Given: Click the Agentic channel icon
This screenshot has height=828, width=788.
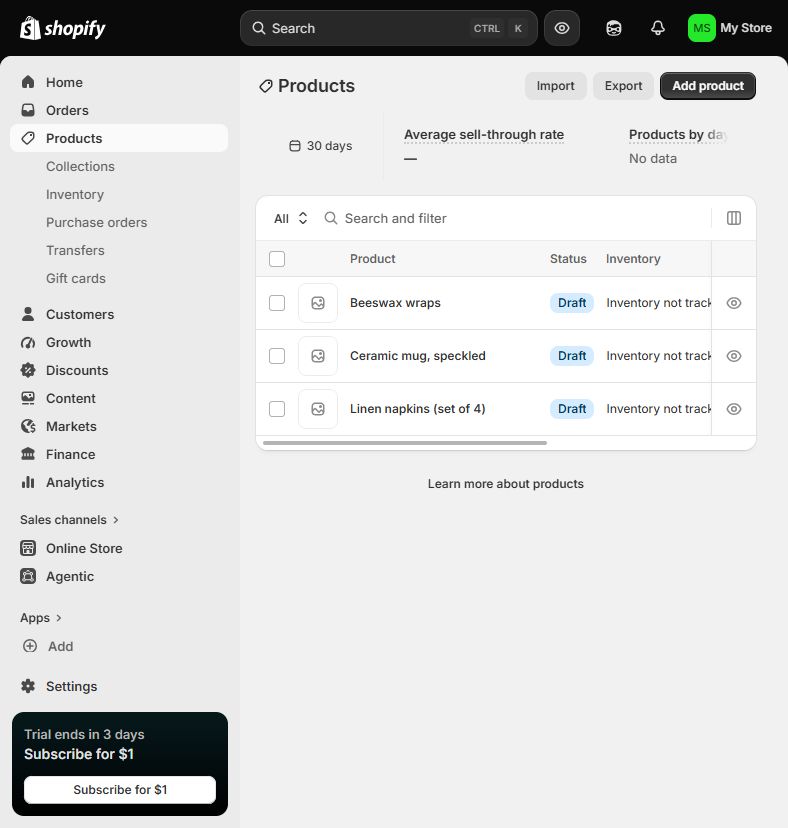Looking at the screenshot, I should point(28,576).
